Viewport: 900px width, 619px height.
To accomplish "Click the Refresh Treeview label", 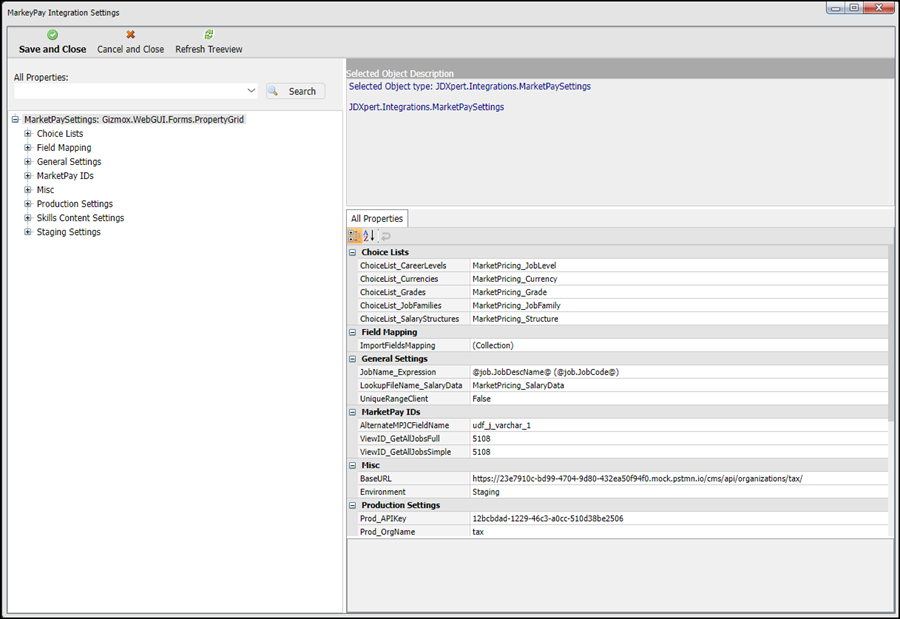I will click(x=209, y=49).
